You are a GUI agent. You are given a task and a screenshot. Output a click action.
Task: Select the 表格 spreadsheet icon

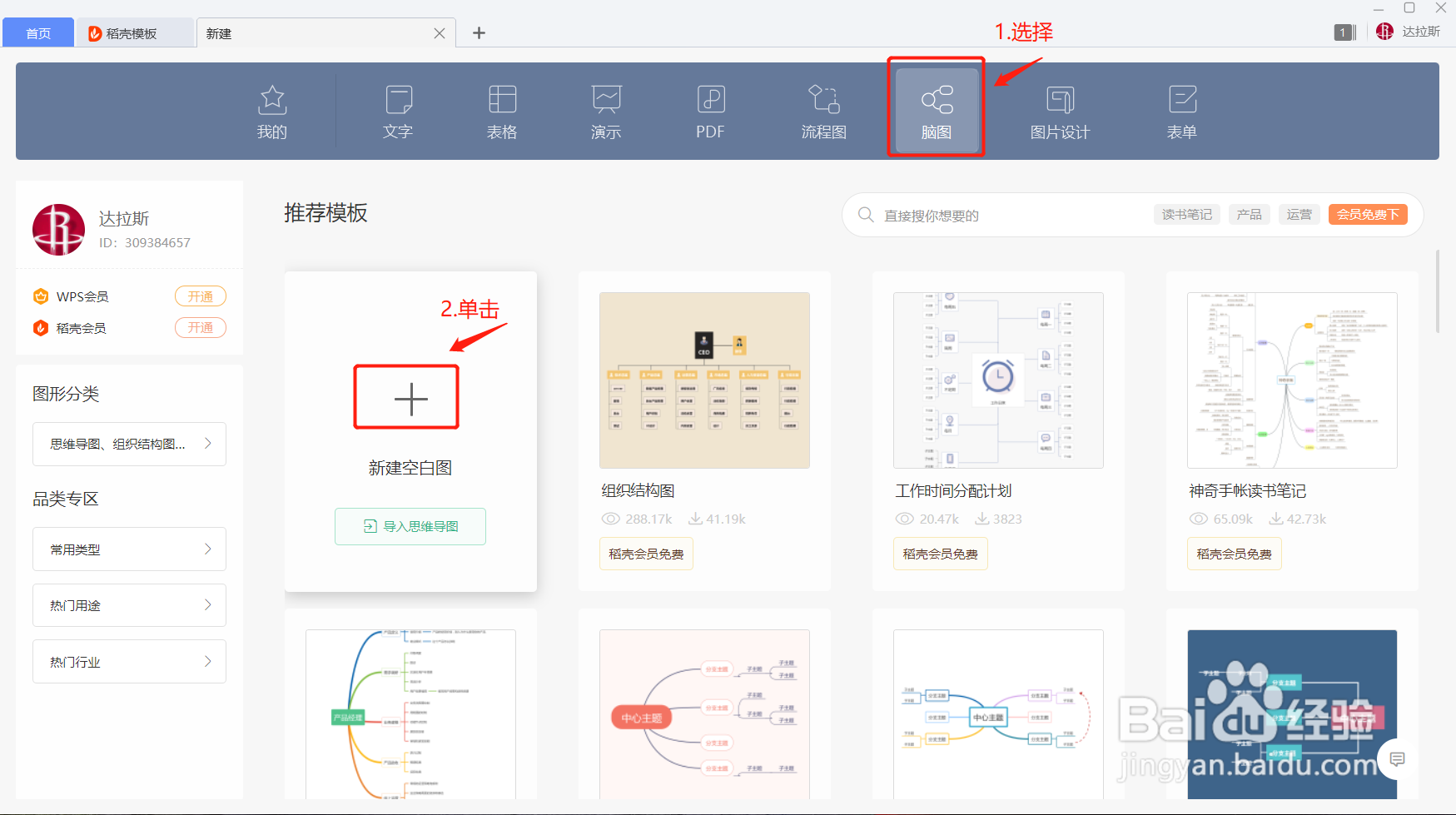click(x=502, y=100)
